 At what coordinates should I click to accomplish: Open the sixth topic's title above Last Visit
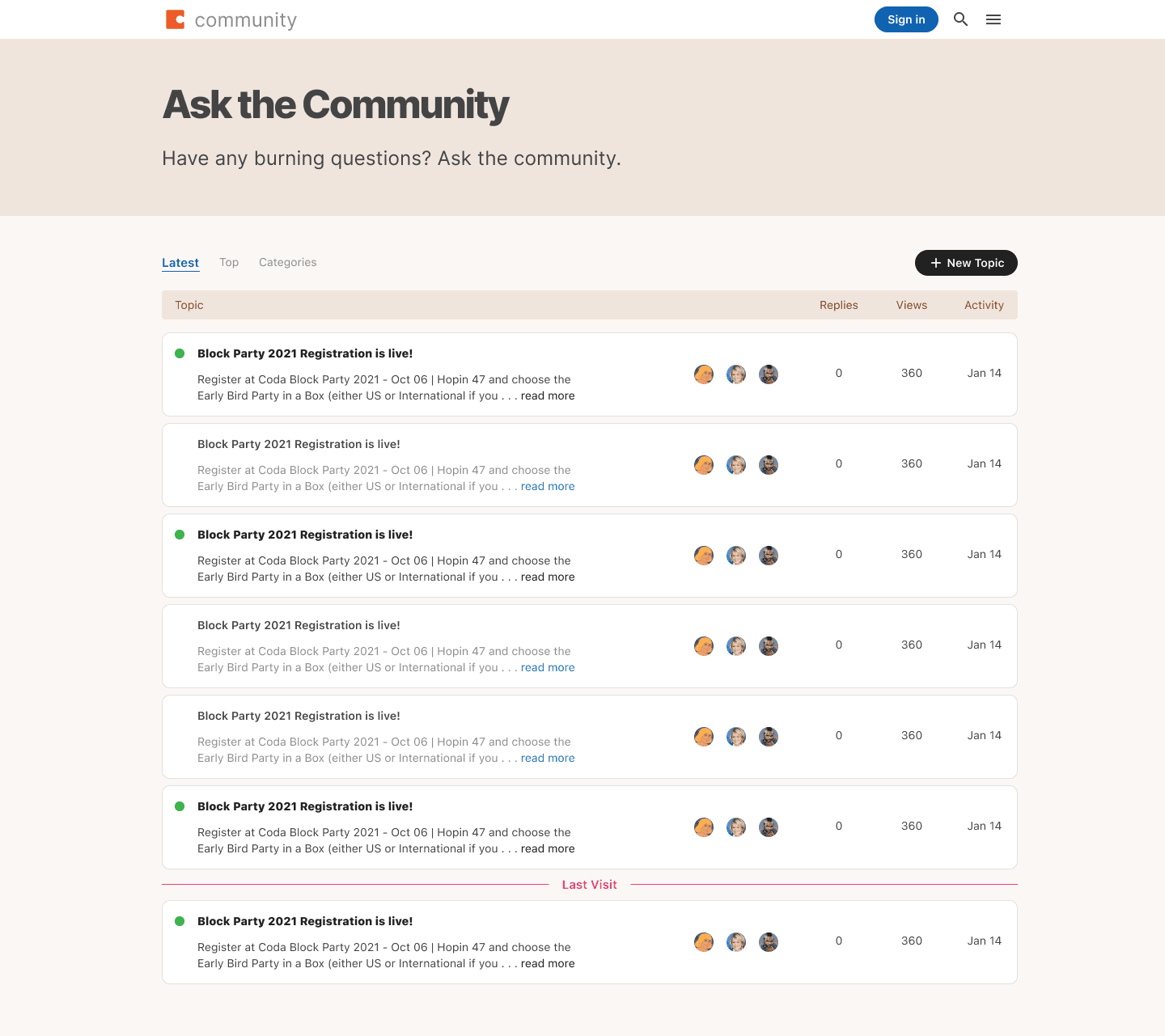305,806
